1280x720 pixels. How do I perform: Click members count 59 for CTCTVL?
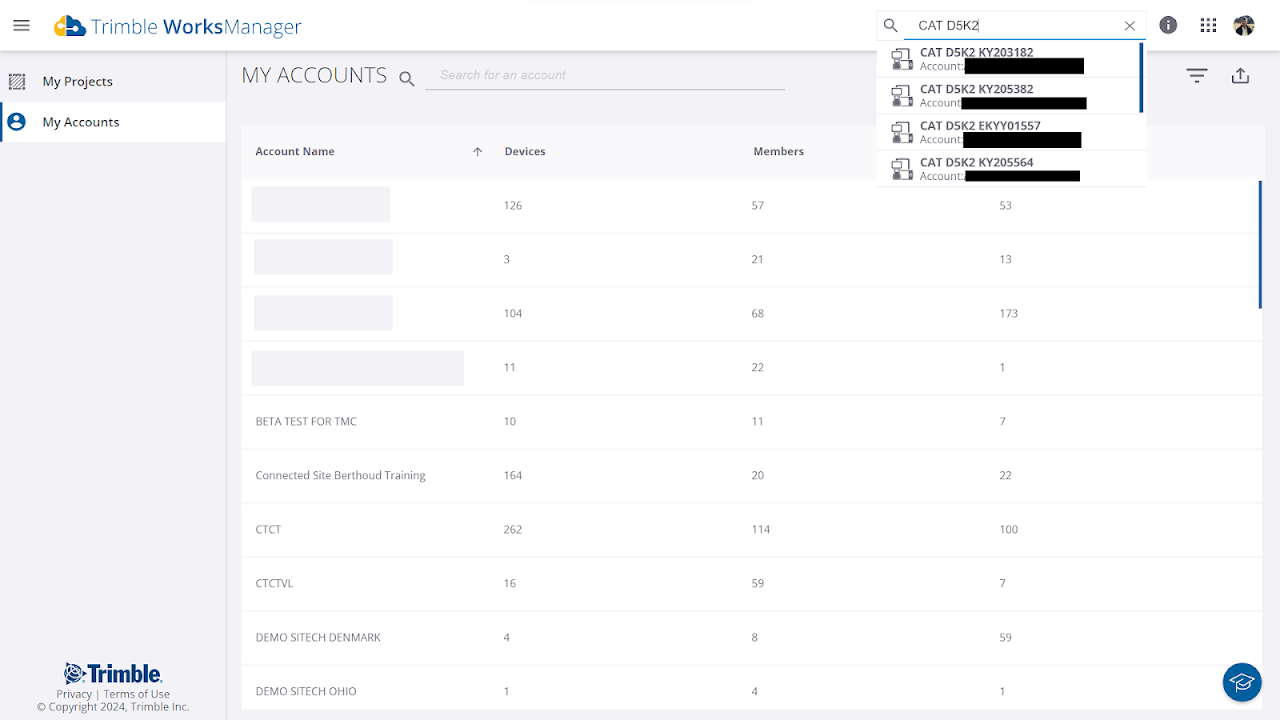click(x=758, y=584)
